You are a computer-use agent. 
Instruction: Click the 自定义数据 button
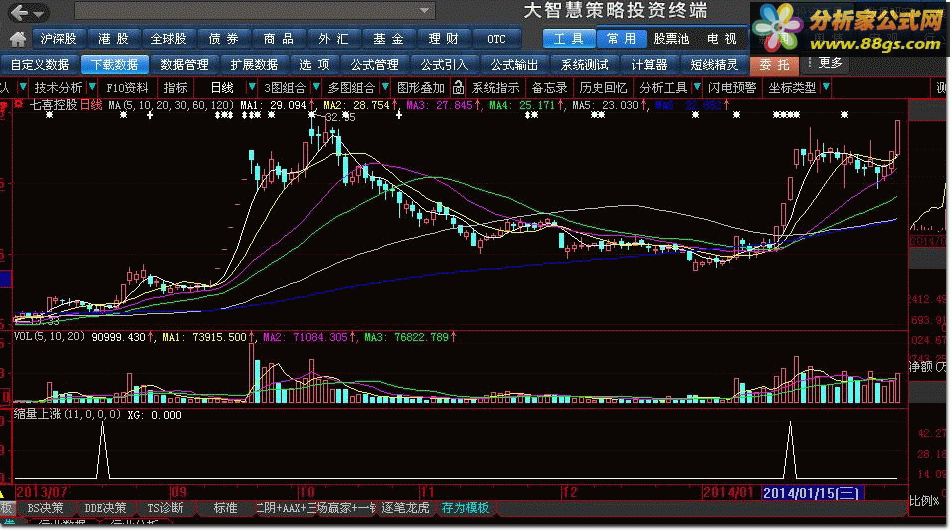[39, 64]
